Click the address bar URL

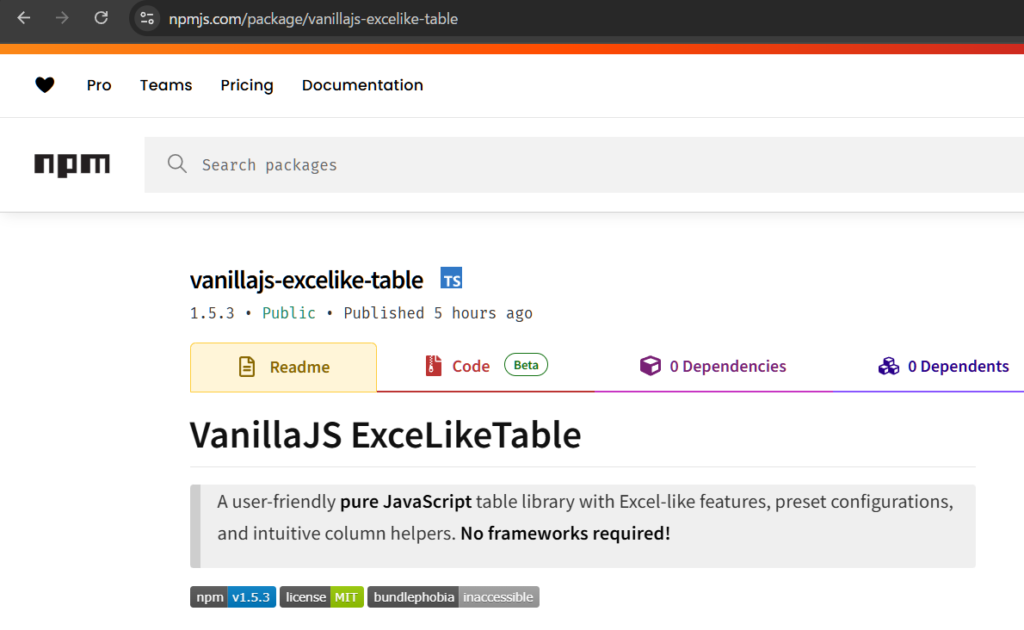[313, 19]
